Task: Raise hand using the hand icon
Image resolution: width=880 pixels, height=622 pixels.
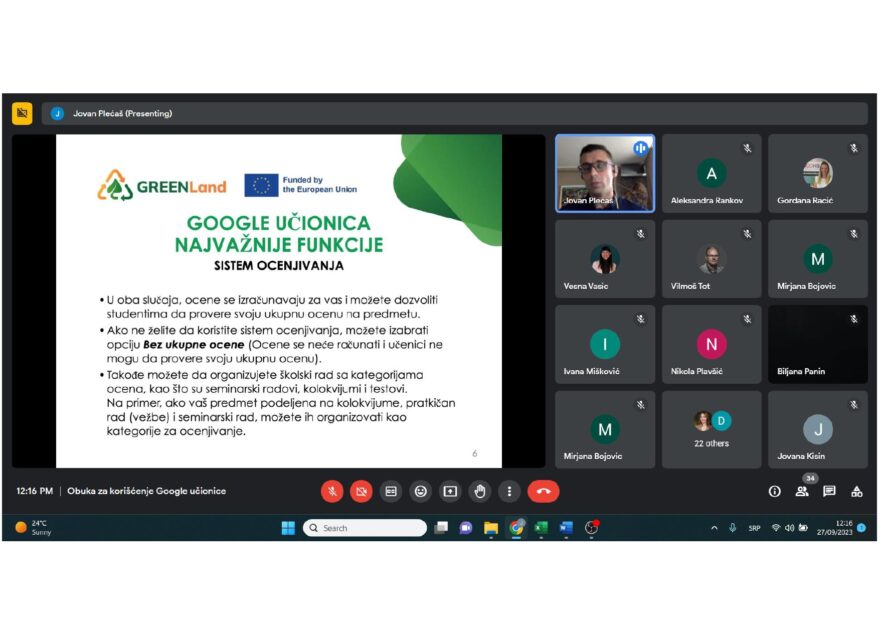Action: coord(480,492)
